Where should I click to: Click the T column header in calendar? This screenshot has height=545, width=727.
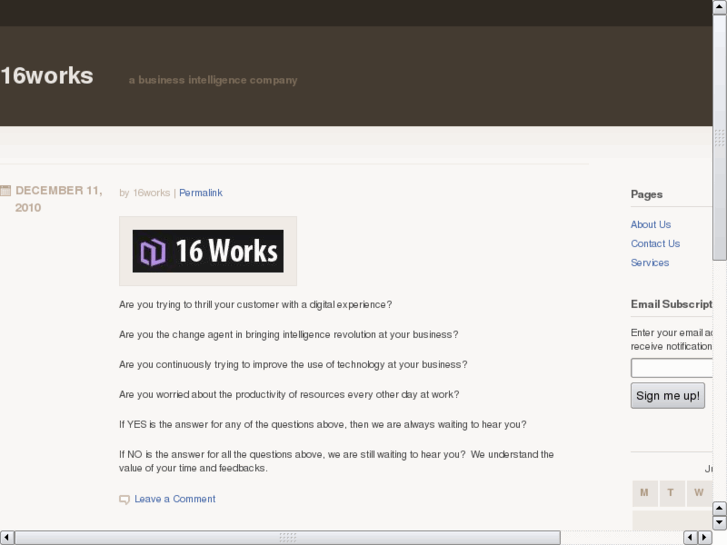tap(670, 493)
